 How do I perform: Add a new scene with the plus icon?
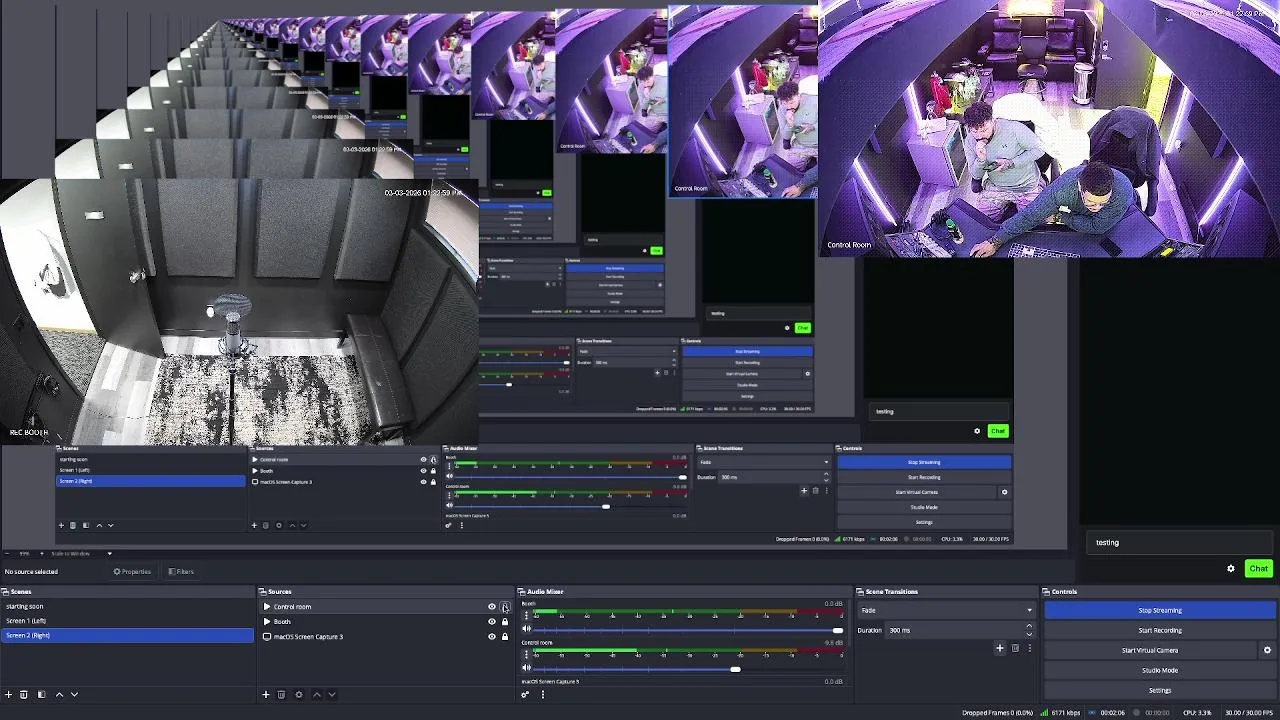[9, 694]
